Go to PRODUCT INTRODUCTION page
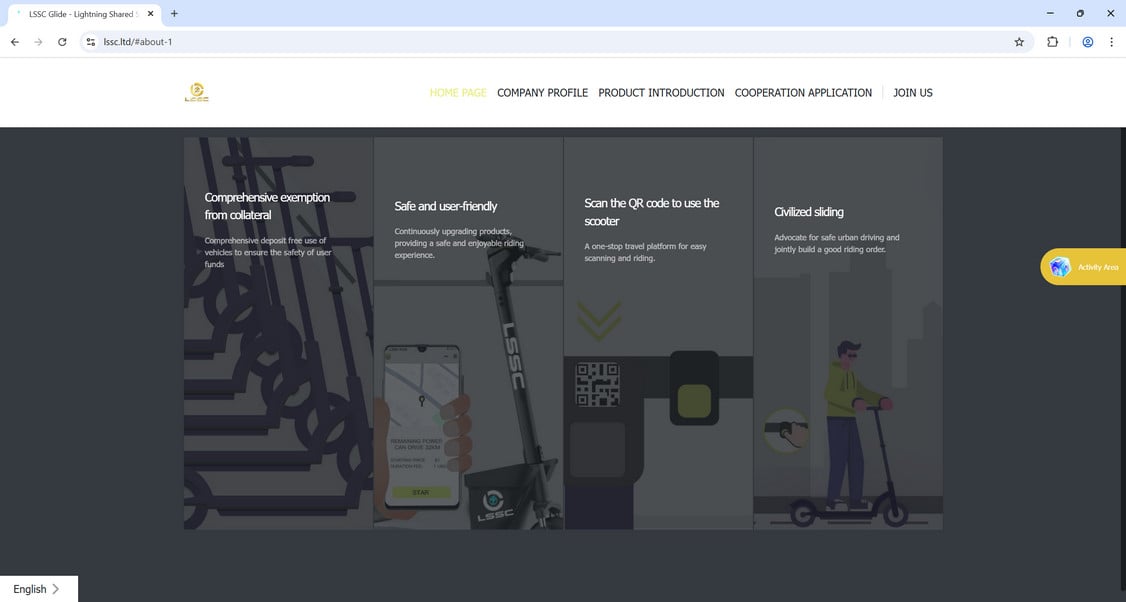 tap(661, 93)
